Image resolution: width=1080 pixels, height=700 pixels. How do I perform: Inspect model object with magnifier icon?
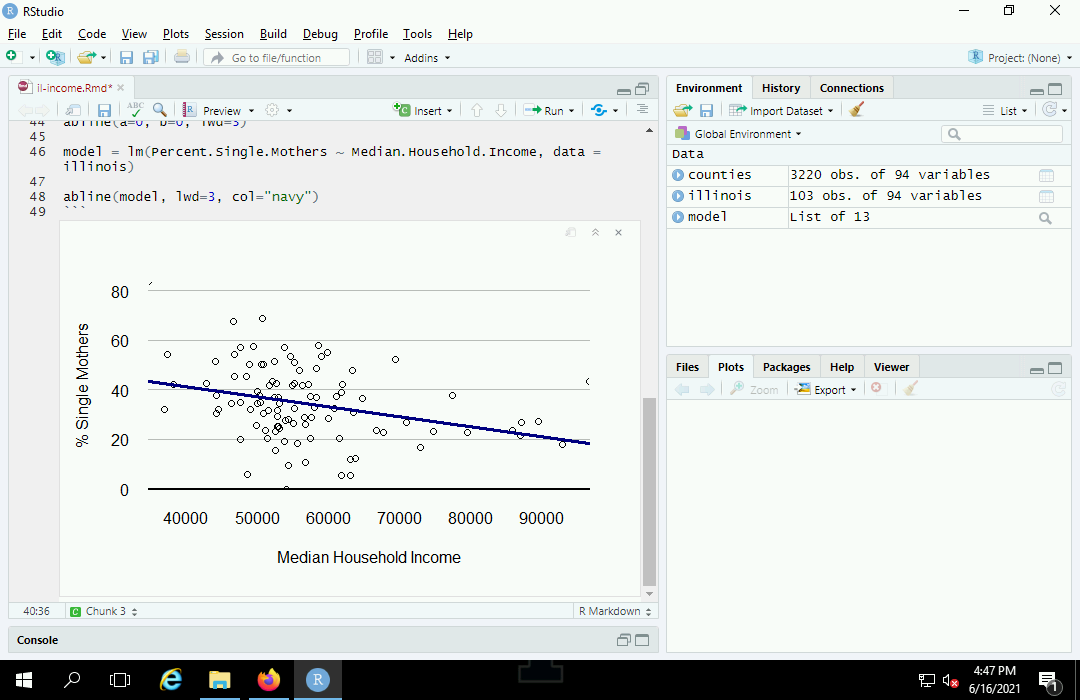click(x=1046, y=218)
